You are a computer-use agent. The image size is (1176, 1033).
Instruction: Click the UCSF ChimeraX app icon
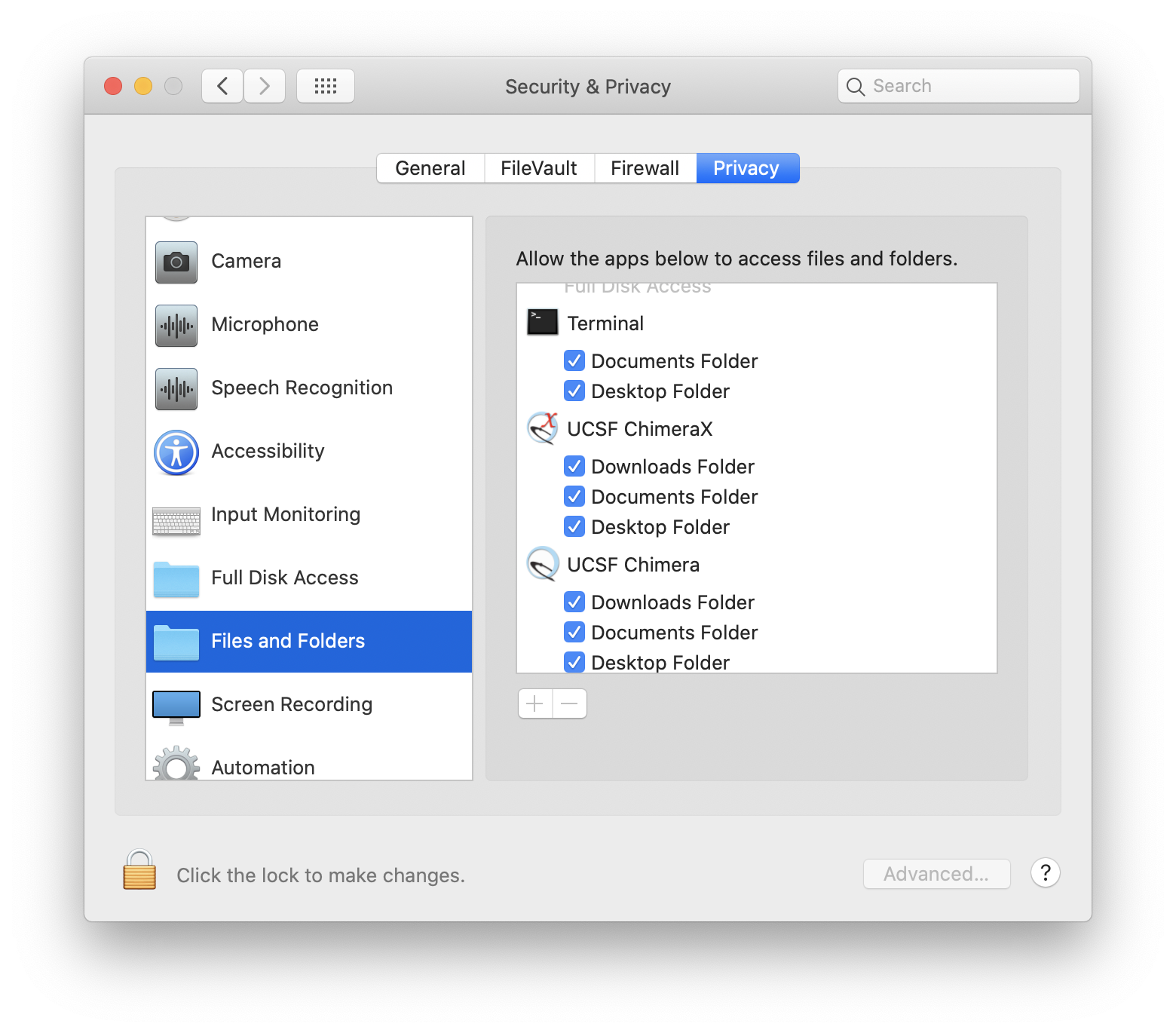542,428
